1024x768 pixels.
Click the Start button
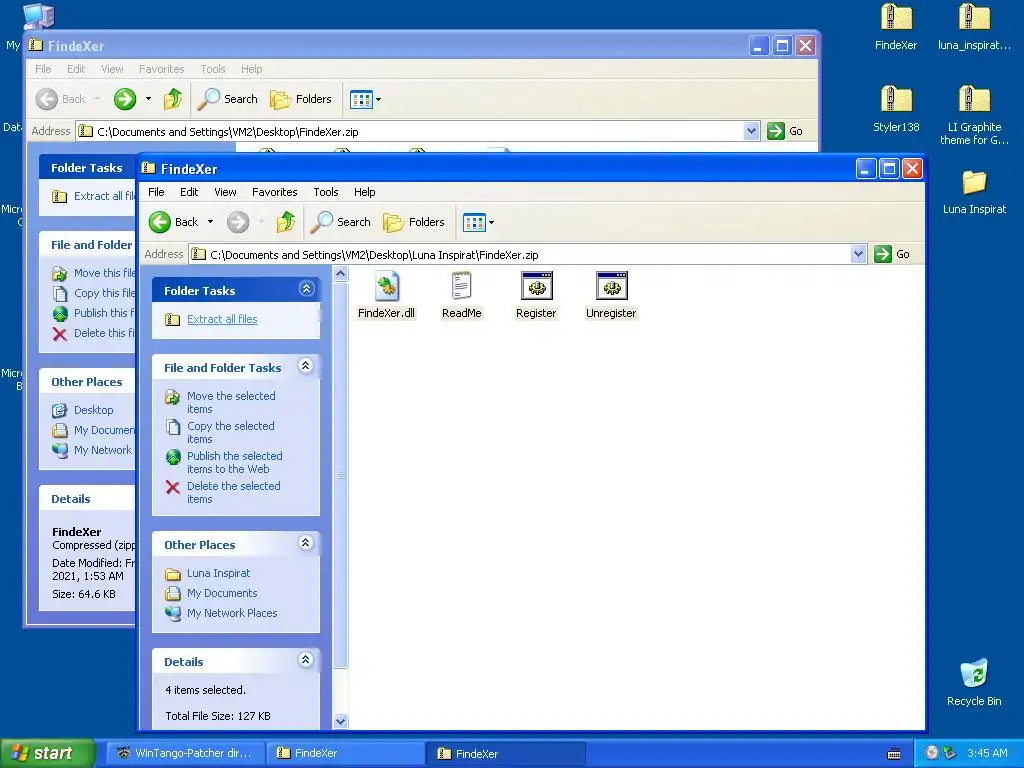[x=47, y=753]
